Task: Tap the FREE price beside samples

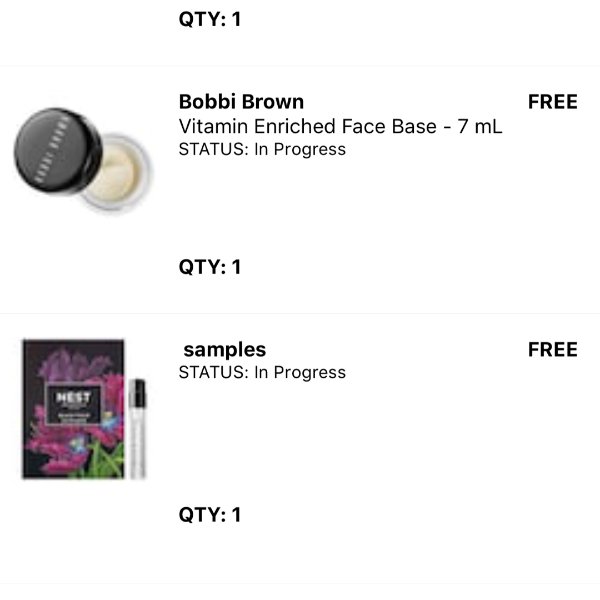Action: point(553,349)
